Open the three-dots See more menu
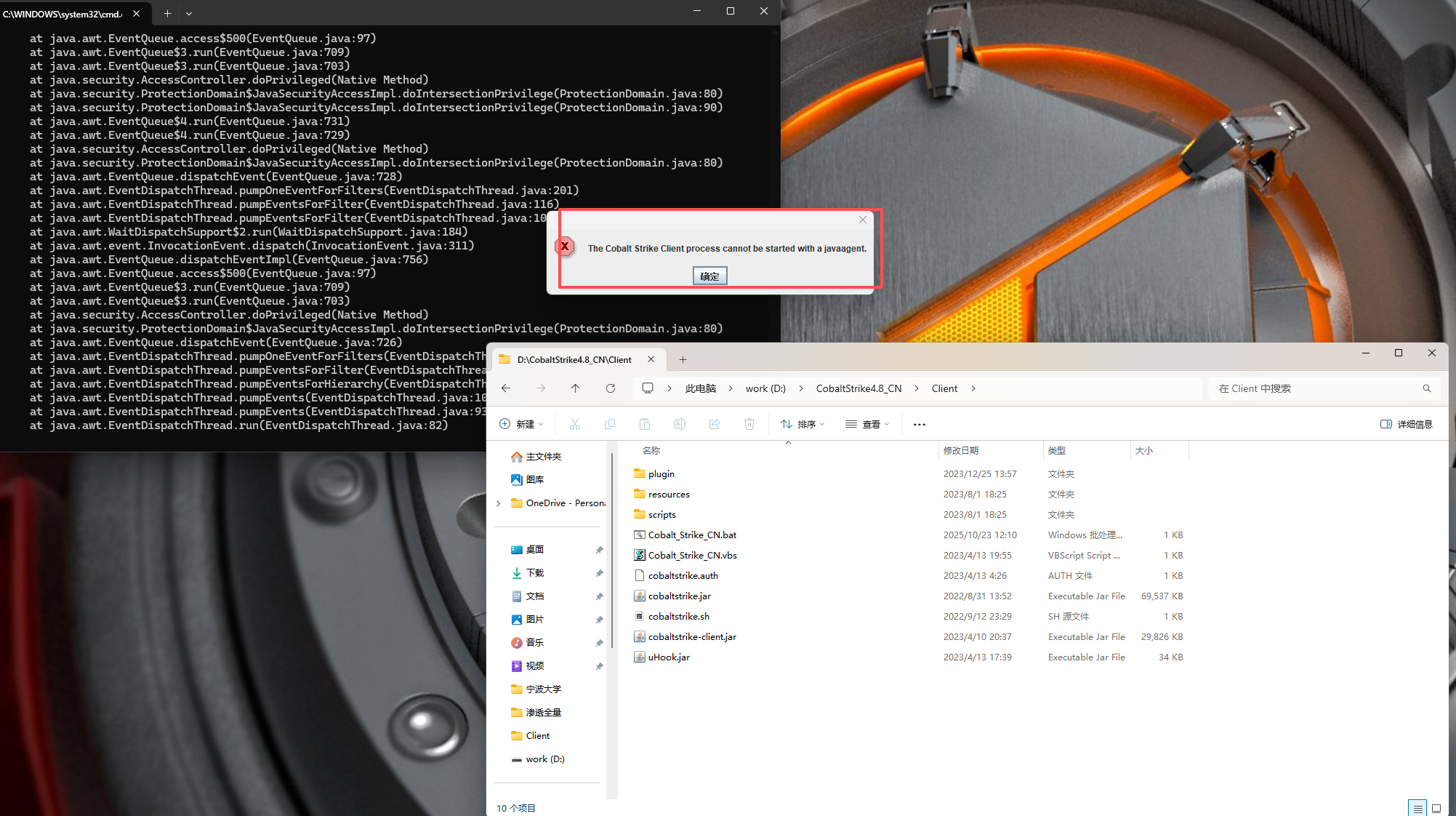Viewport: 1456px width, 816px height. [920, 424]
